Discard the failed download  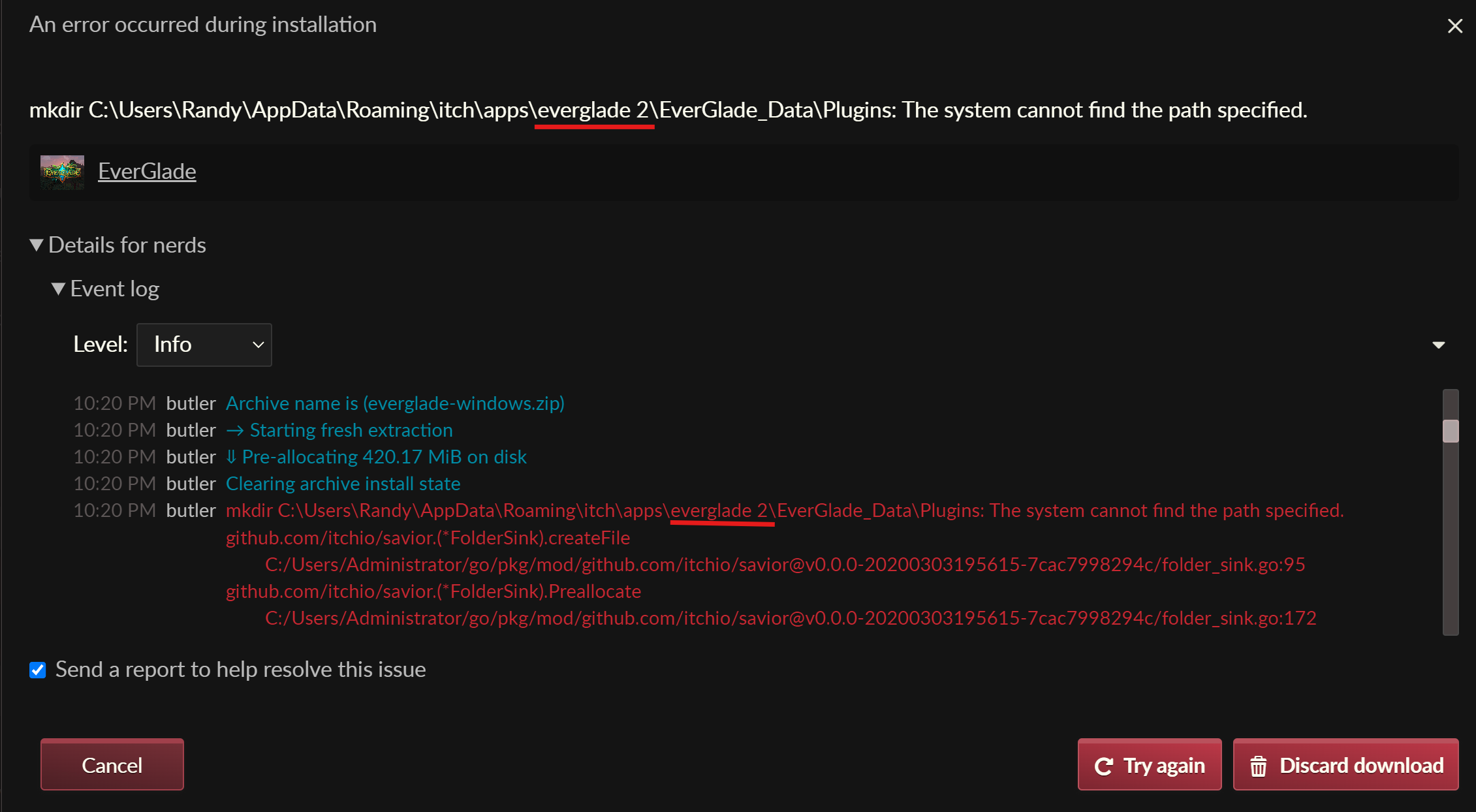pyautogui.click(x=1345, y=765)
